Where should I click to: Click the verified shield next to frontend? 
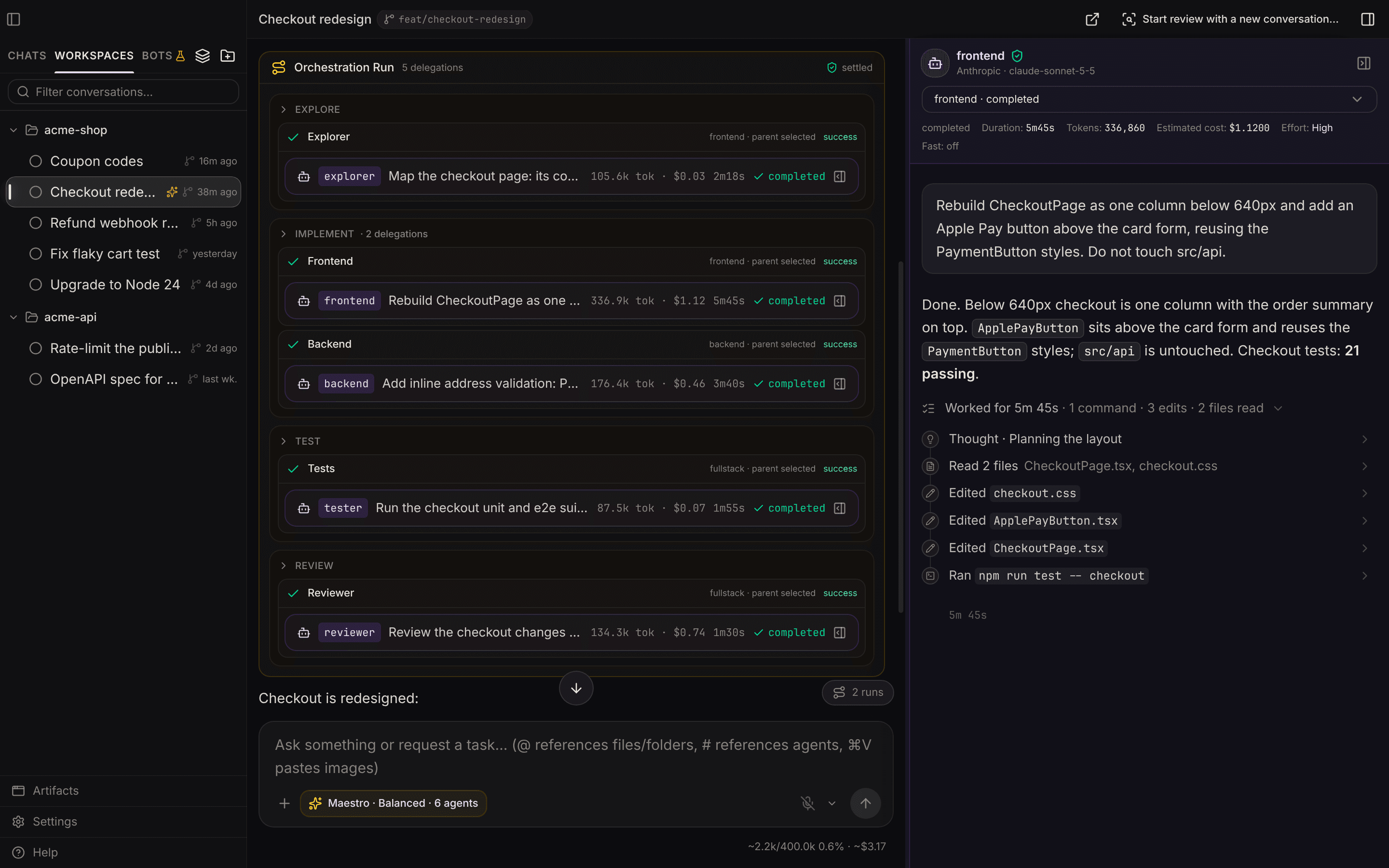[1017, 55]
